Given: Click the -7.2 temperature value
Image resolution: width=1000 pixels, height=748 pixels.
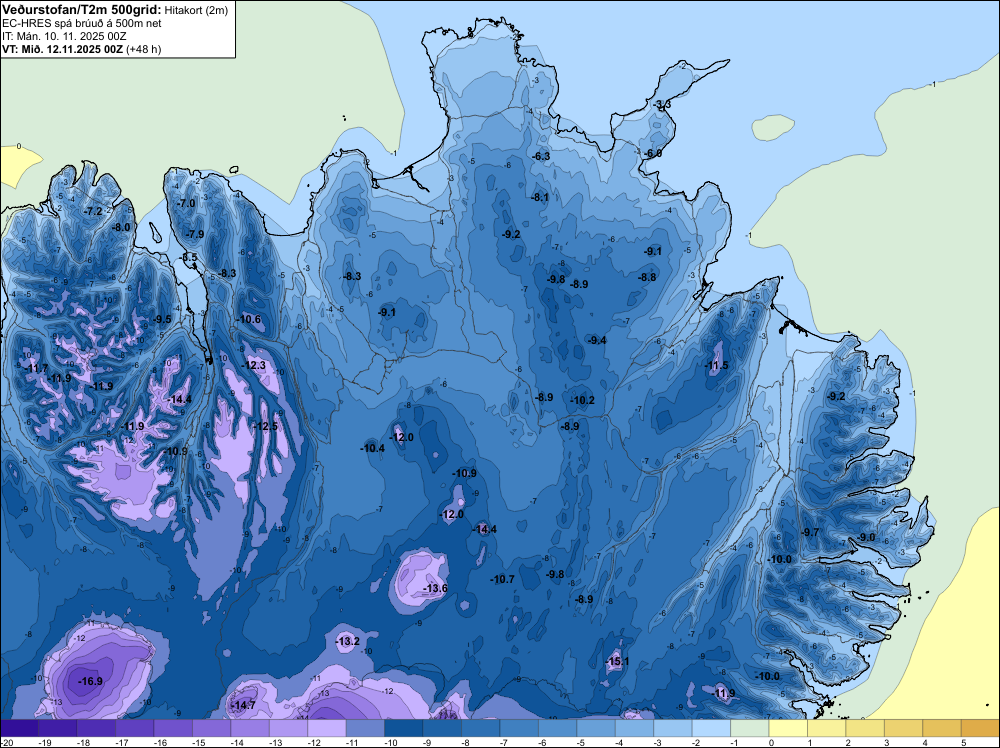Looking at the screenshot, I should [x=93, y=211].
